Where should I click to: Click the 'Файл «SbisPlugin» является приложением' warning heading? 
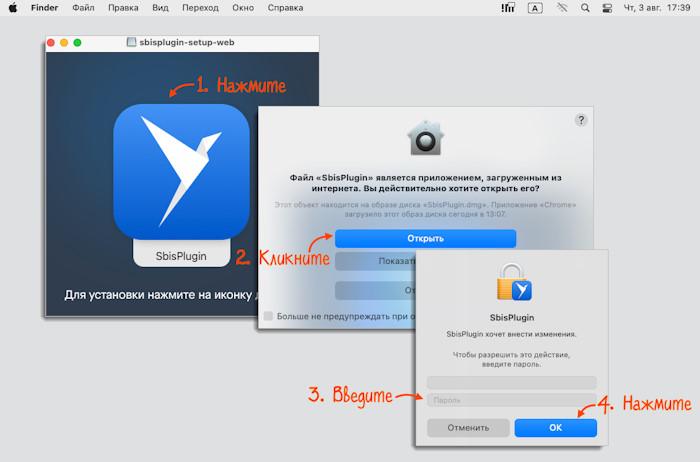pos(425,183)
